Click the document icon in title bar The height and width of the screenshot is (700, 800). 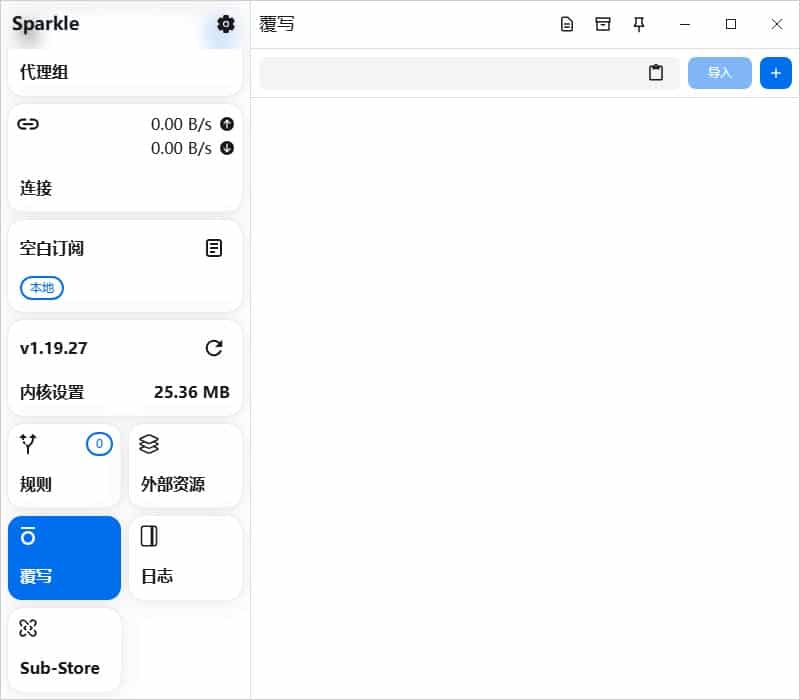567,24
